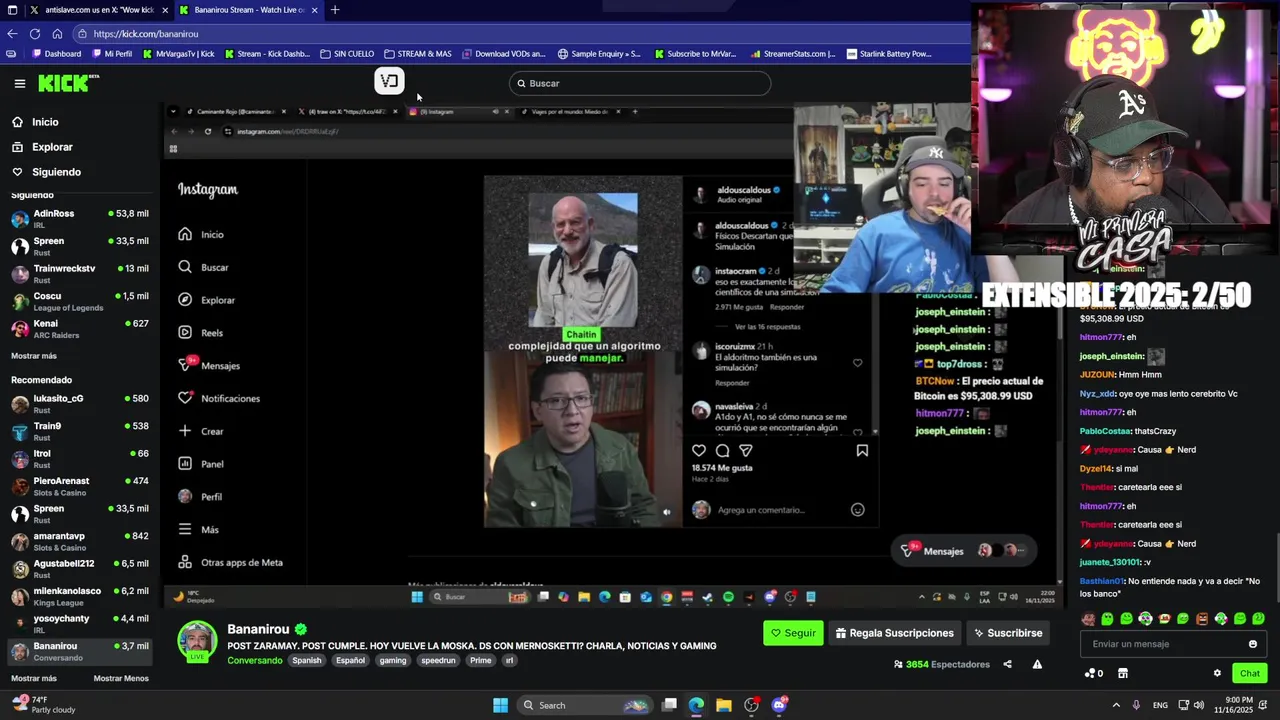This screenshot has height=720, width=1280.
Task: Open Siguiendo in Kick sidebar
Action: (x=56, y=172)
